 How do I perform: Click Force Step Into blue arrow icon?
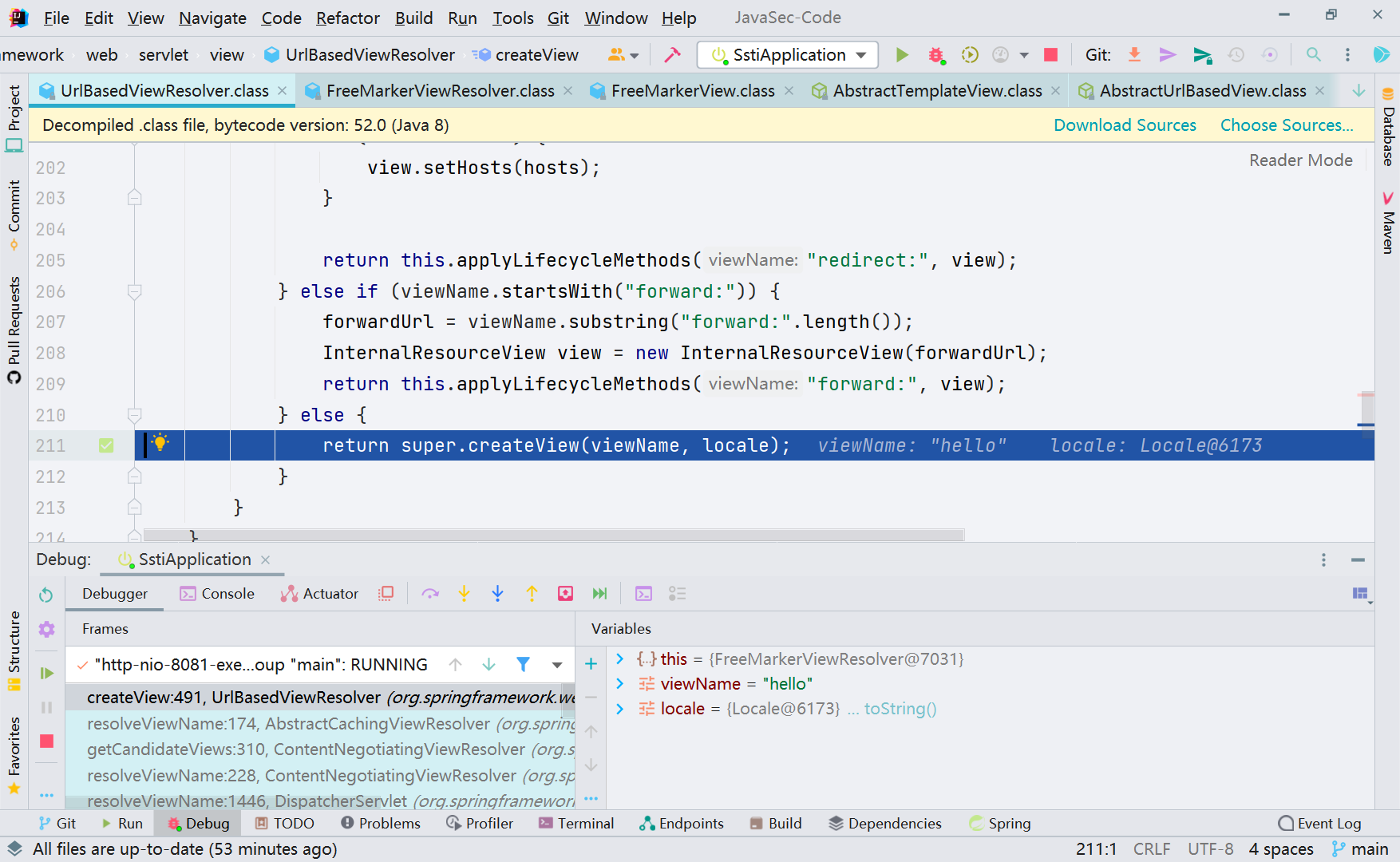497,594
